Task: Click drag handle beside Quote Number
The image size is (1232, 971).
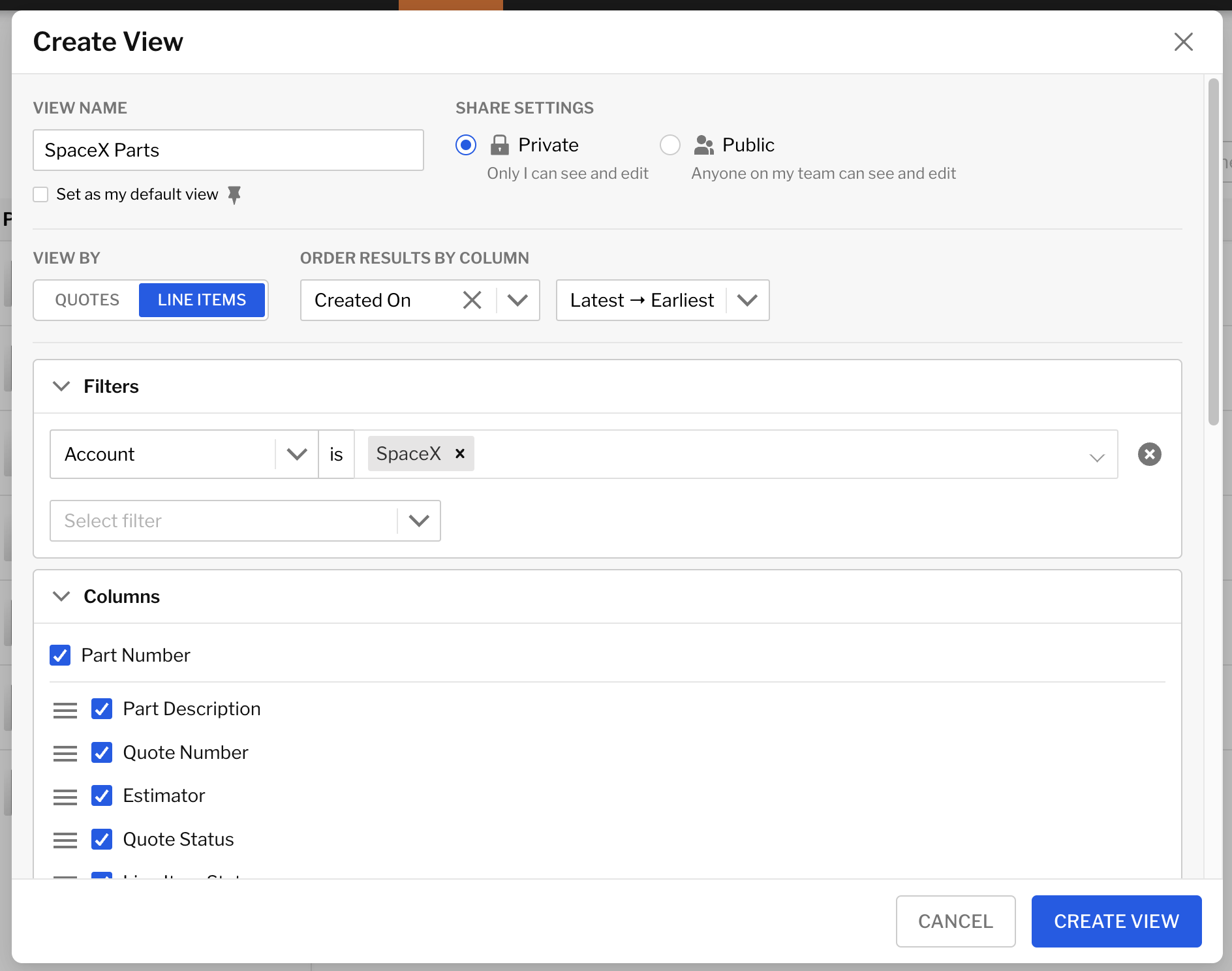Action: tap(65, 753)
